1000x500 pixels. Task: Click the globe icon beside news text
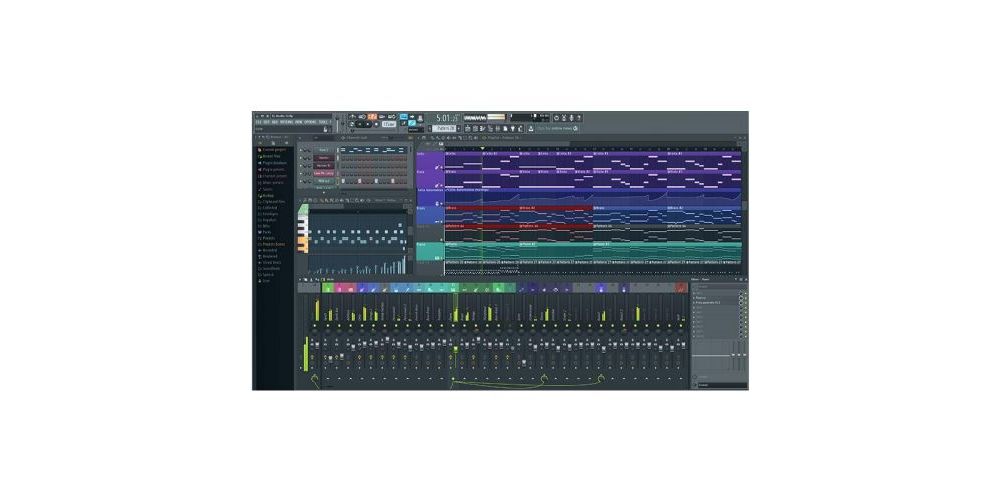point(575,129)
